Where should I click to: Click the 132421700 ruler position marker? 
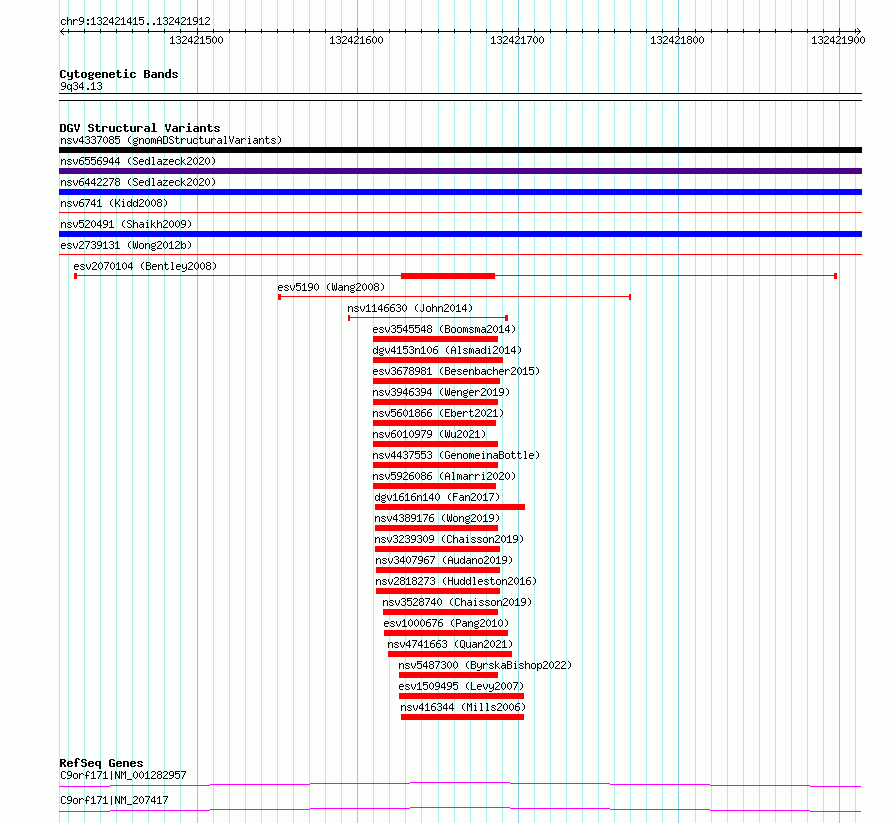[x=517, y=40]
